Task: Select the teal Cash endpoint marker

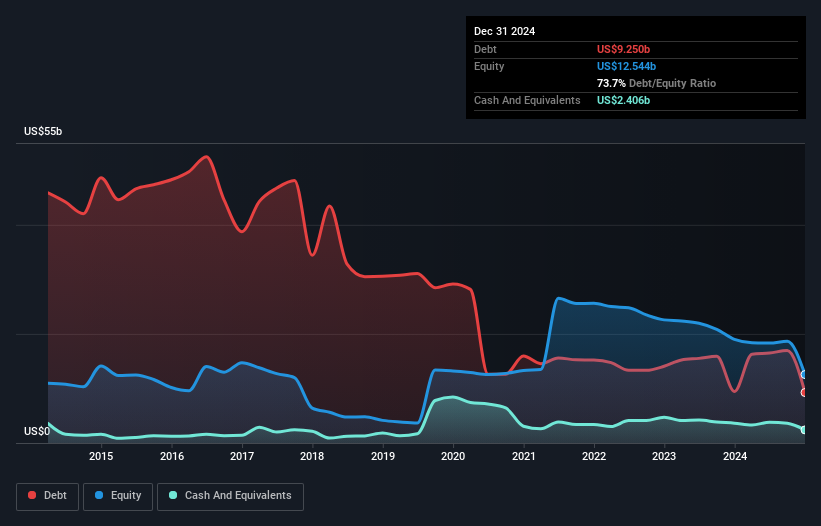Action: pos(805,430)
